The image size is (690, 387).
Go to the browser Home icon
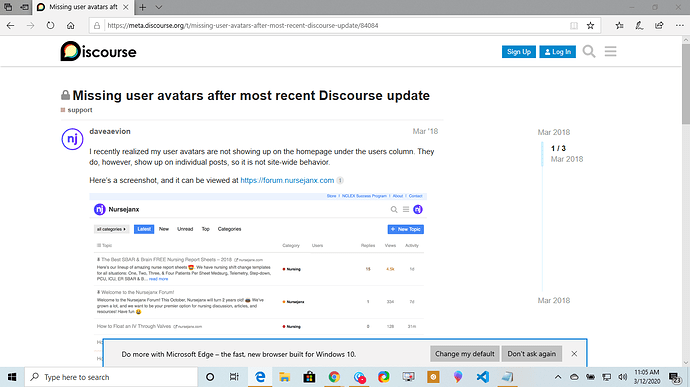tap(70, 26)
